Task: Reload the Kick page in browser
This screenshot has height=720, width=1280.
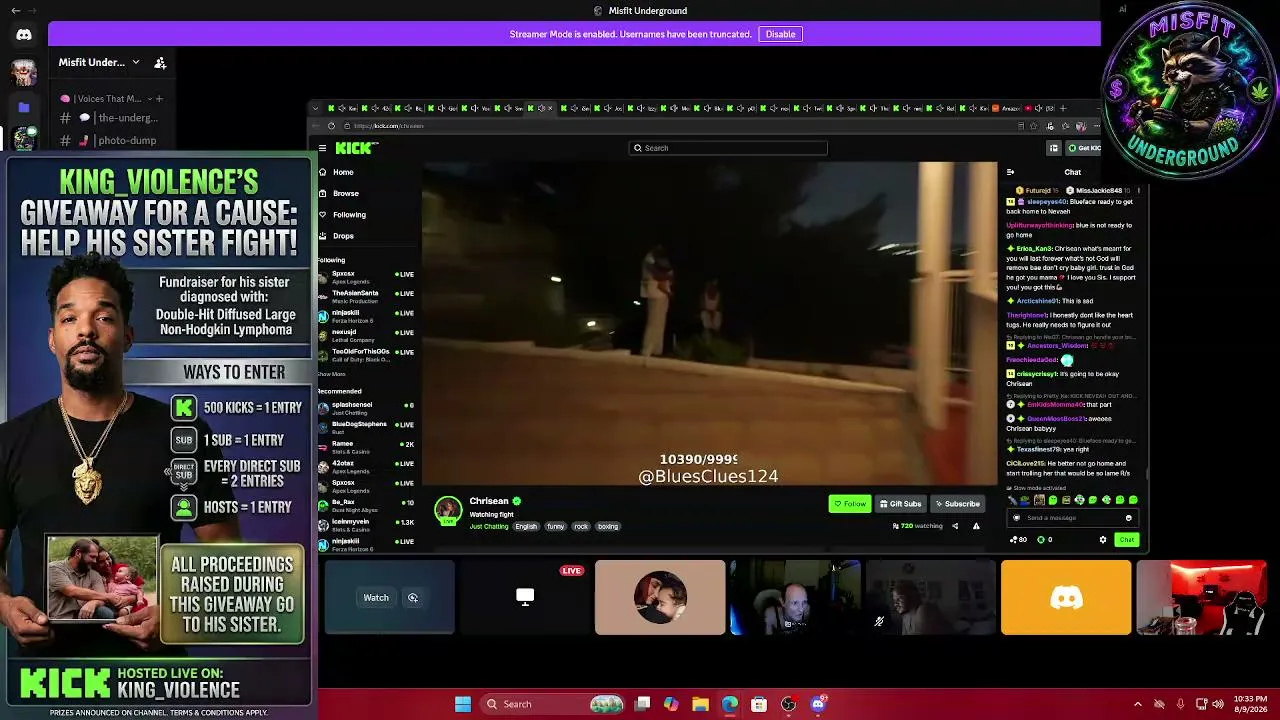Action: tap(331, 126)
